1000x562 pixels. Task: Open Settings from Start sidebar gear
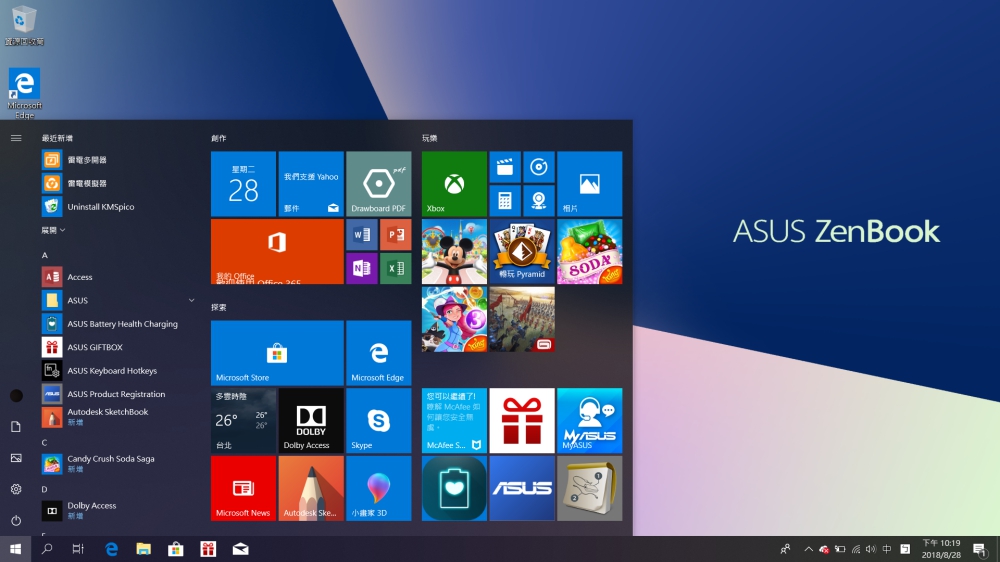[16, 489]
